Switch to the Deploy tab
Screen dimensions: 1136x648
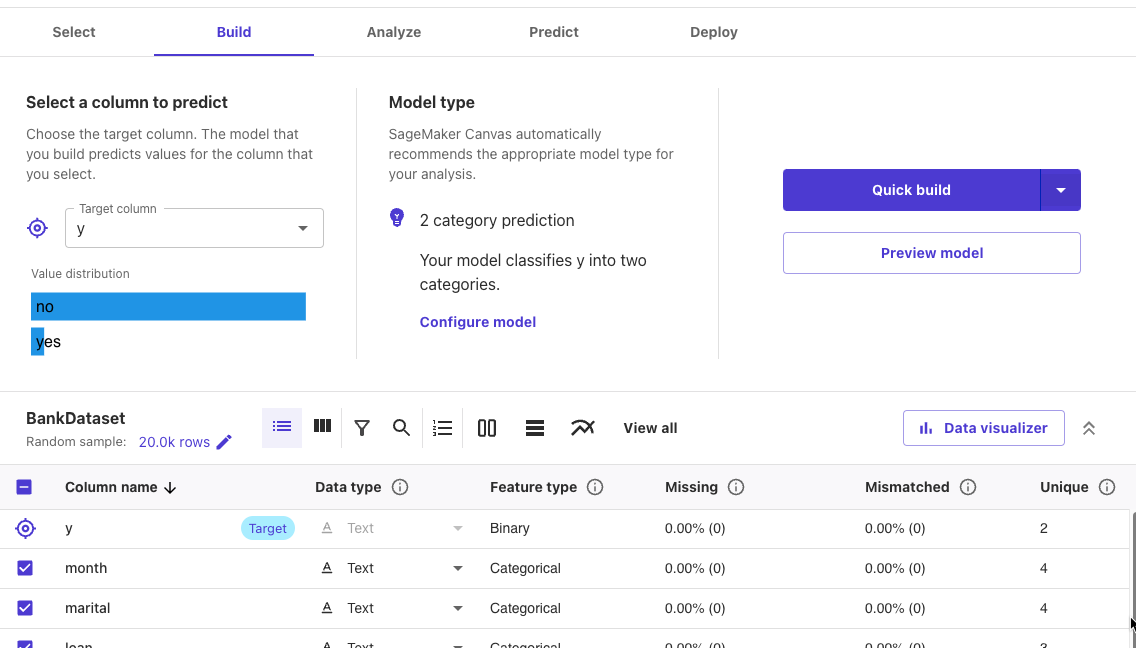tap(714, 32)
